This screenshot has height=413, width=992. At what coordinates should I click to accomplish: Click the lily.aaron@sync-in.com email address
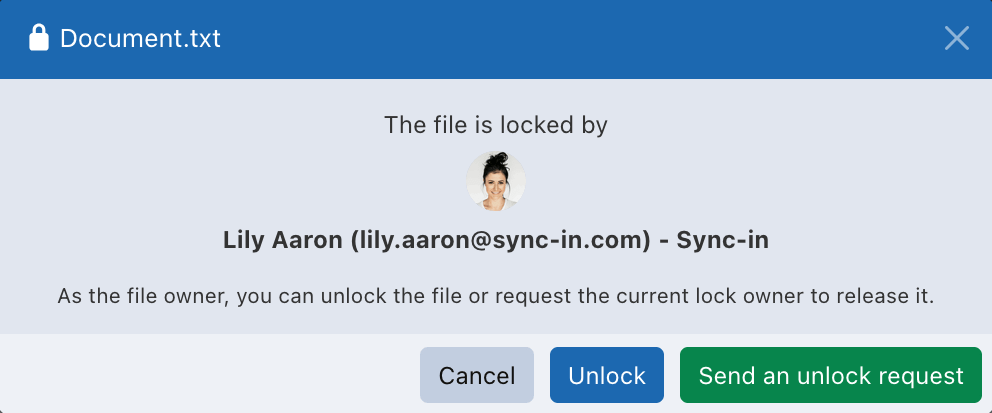[495, 241]
